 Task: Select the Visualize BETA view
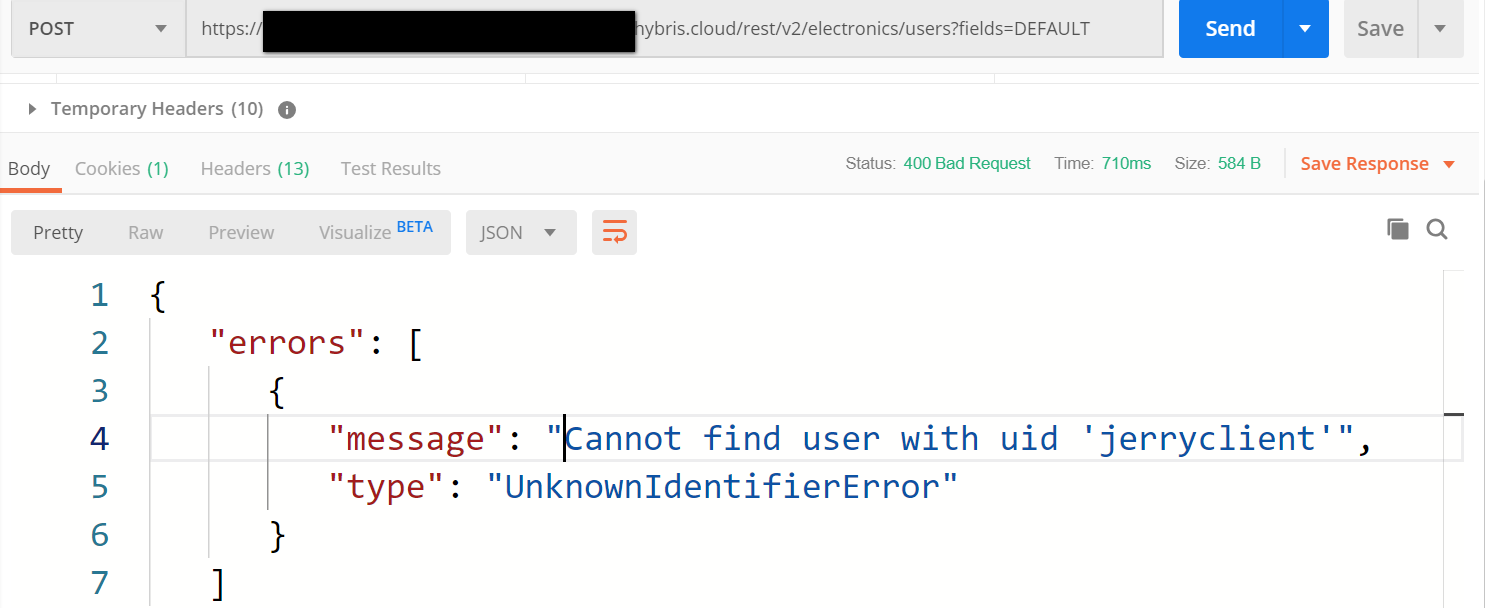(376, 232)
